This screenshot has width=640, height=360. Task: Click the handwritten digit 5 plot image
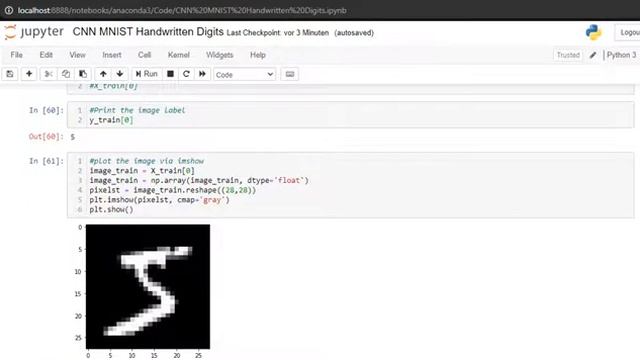(x=148, y=287)
